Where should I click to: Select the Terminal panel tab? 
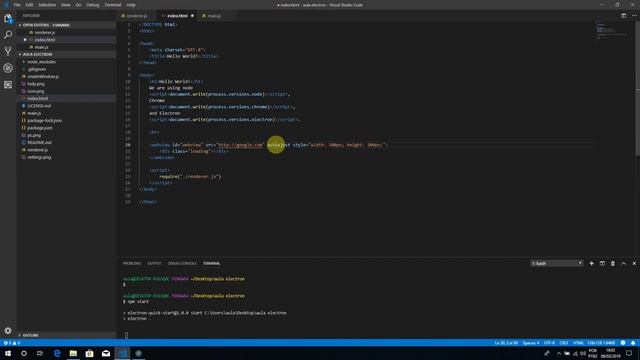click(x=211, y=264)
